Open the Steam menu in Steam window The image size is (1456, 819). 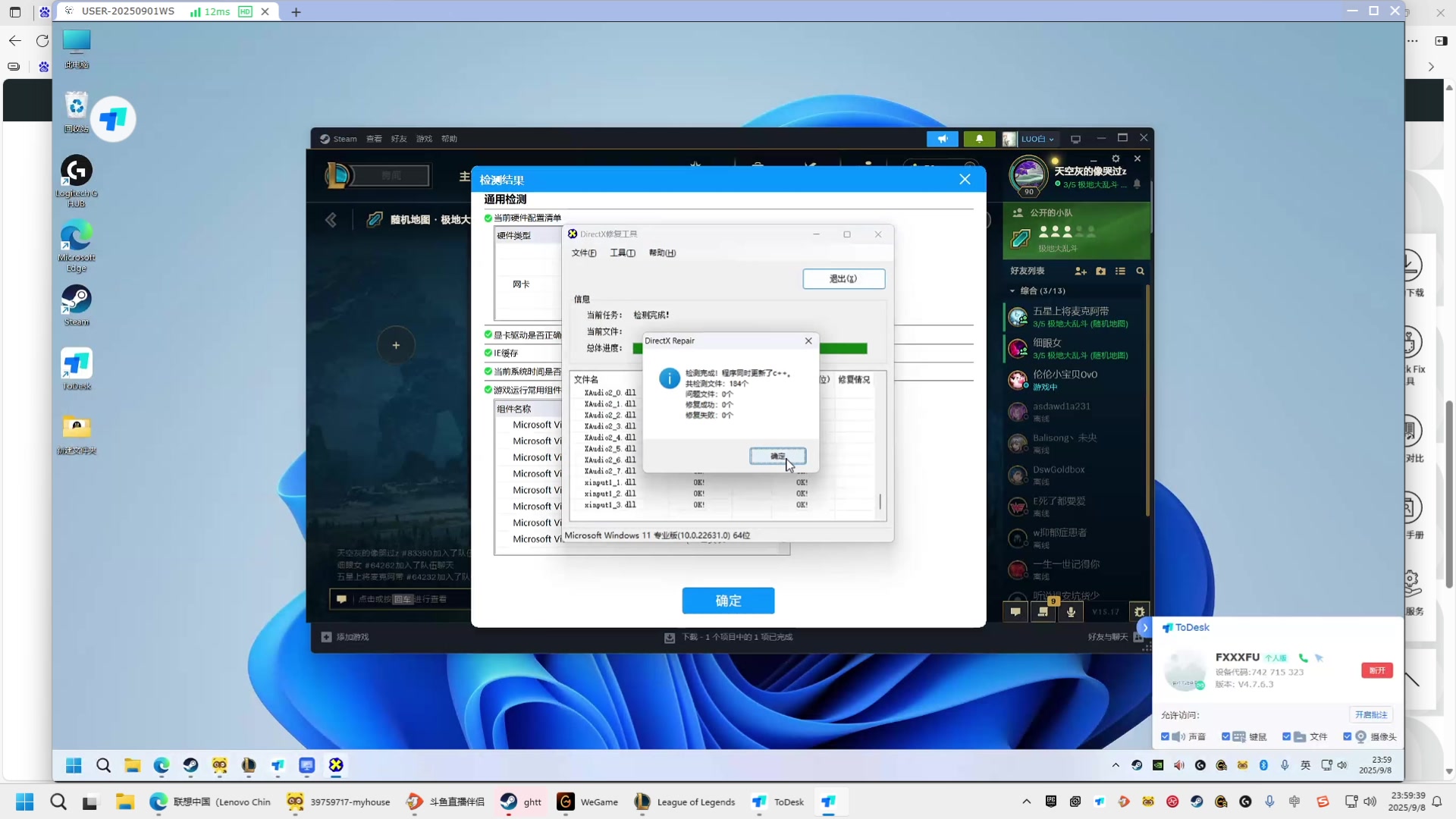[338, 139]
